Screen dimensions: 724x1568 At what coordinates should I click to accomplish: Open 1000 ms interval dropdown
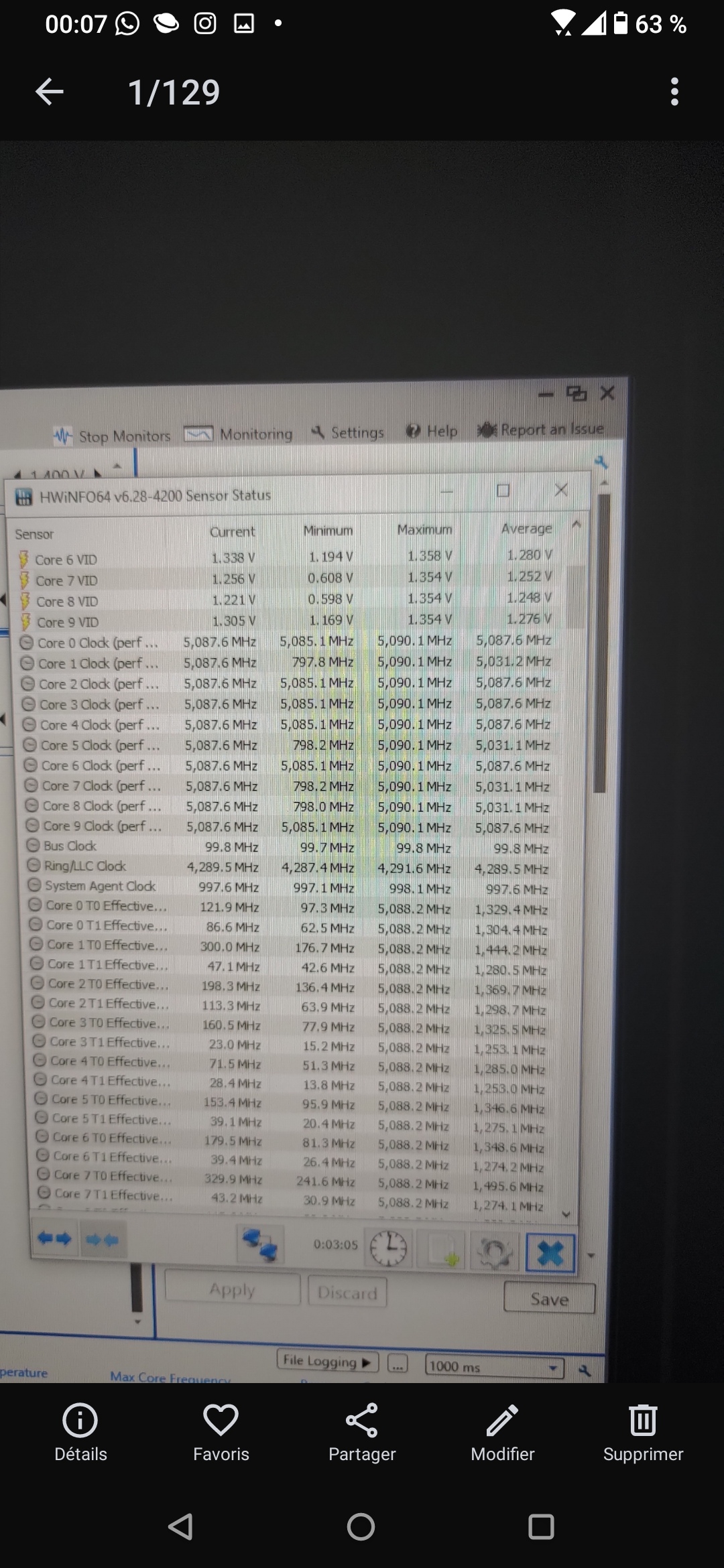494,1367
